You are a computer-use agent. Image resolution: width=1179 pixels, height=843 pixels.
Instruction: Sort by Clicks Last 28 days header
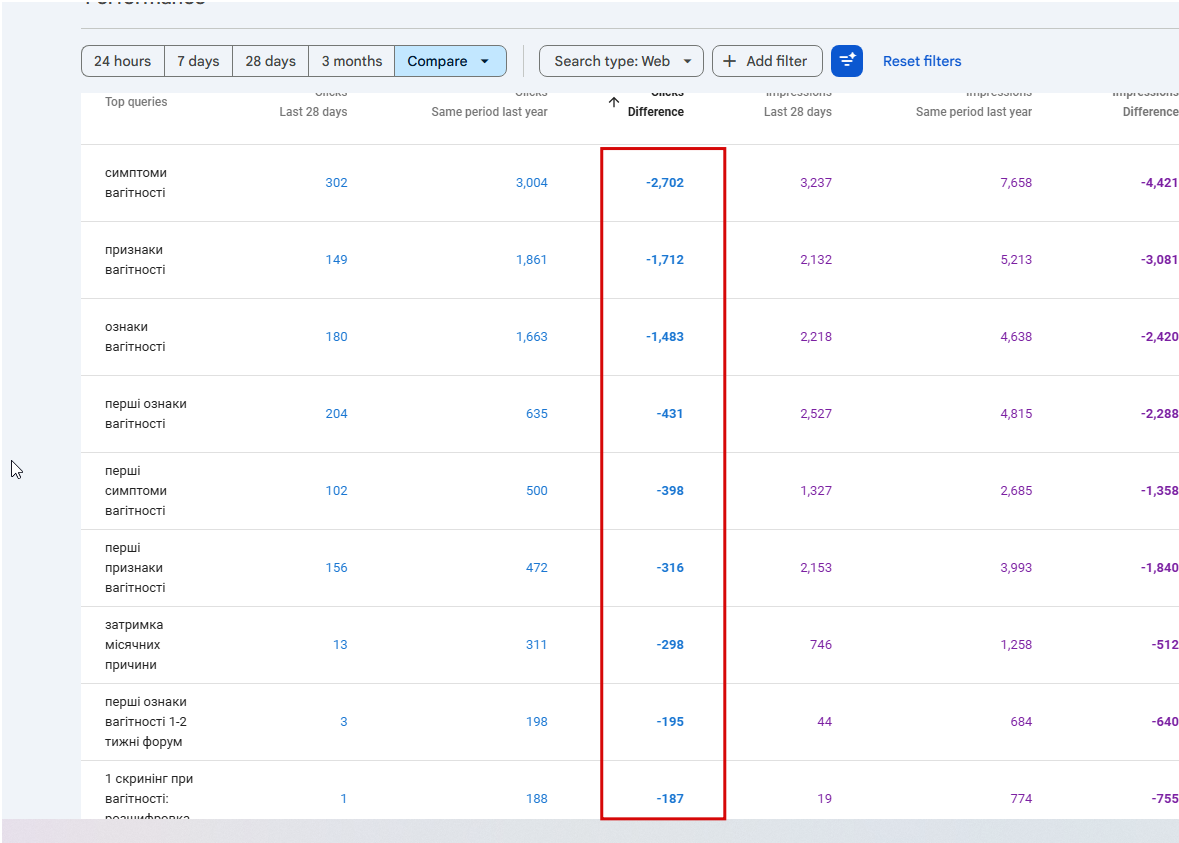coord(313,104)
